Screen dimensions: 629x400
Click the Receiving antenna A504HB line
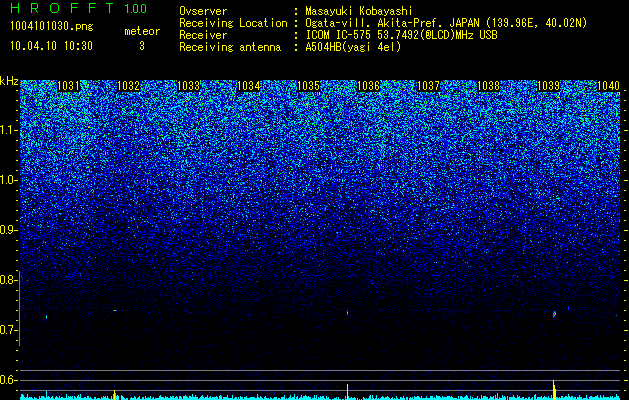[x=290, y=47]
